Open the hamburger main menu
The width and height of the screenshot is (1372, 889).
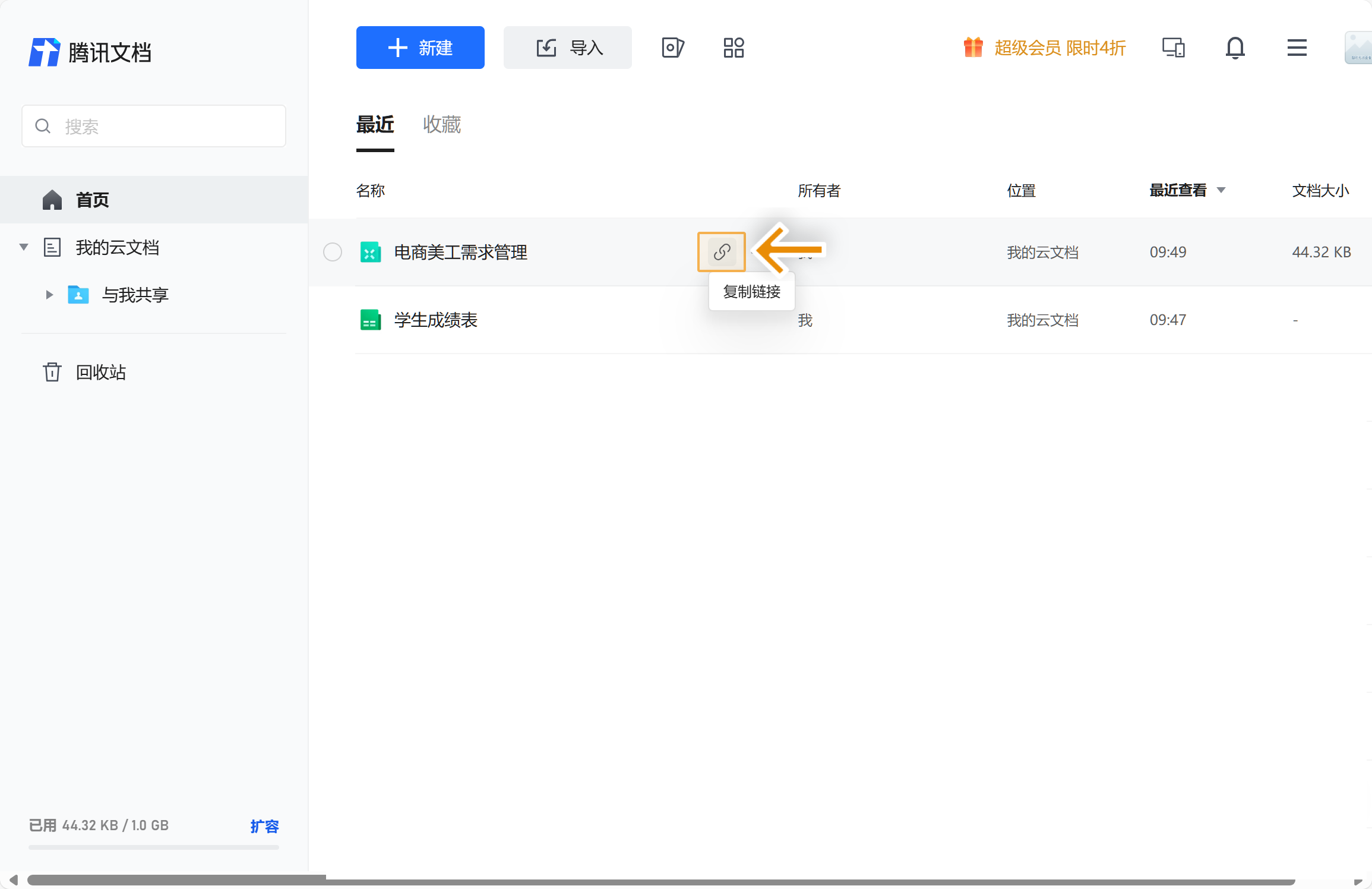pos(1297,48)
